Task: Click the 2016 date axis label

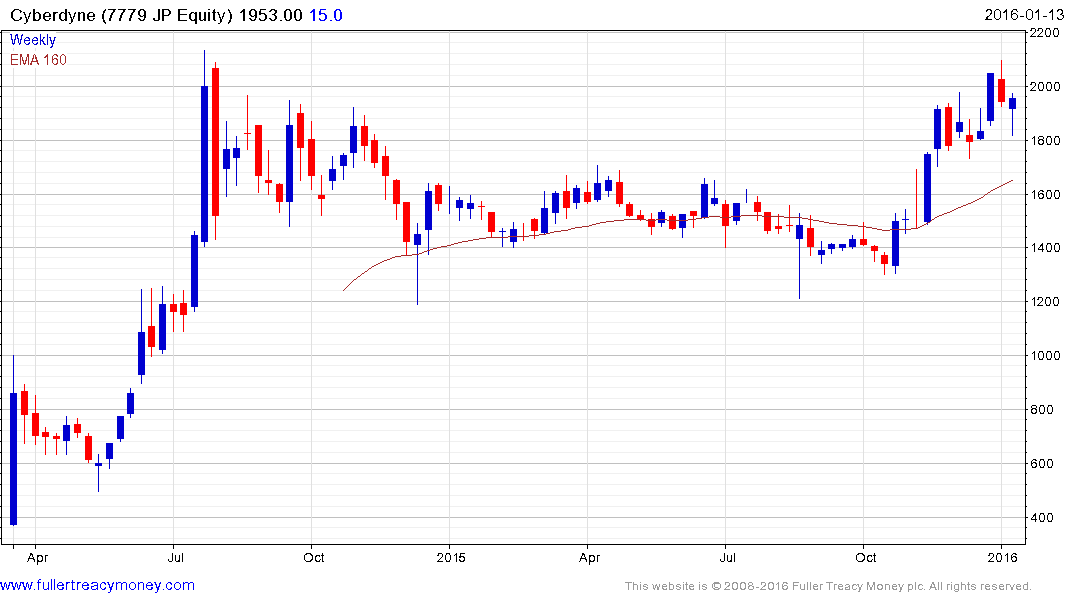Action: [x=1003, y=557]
